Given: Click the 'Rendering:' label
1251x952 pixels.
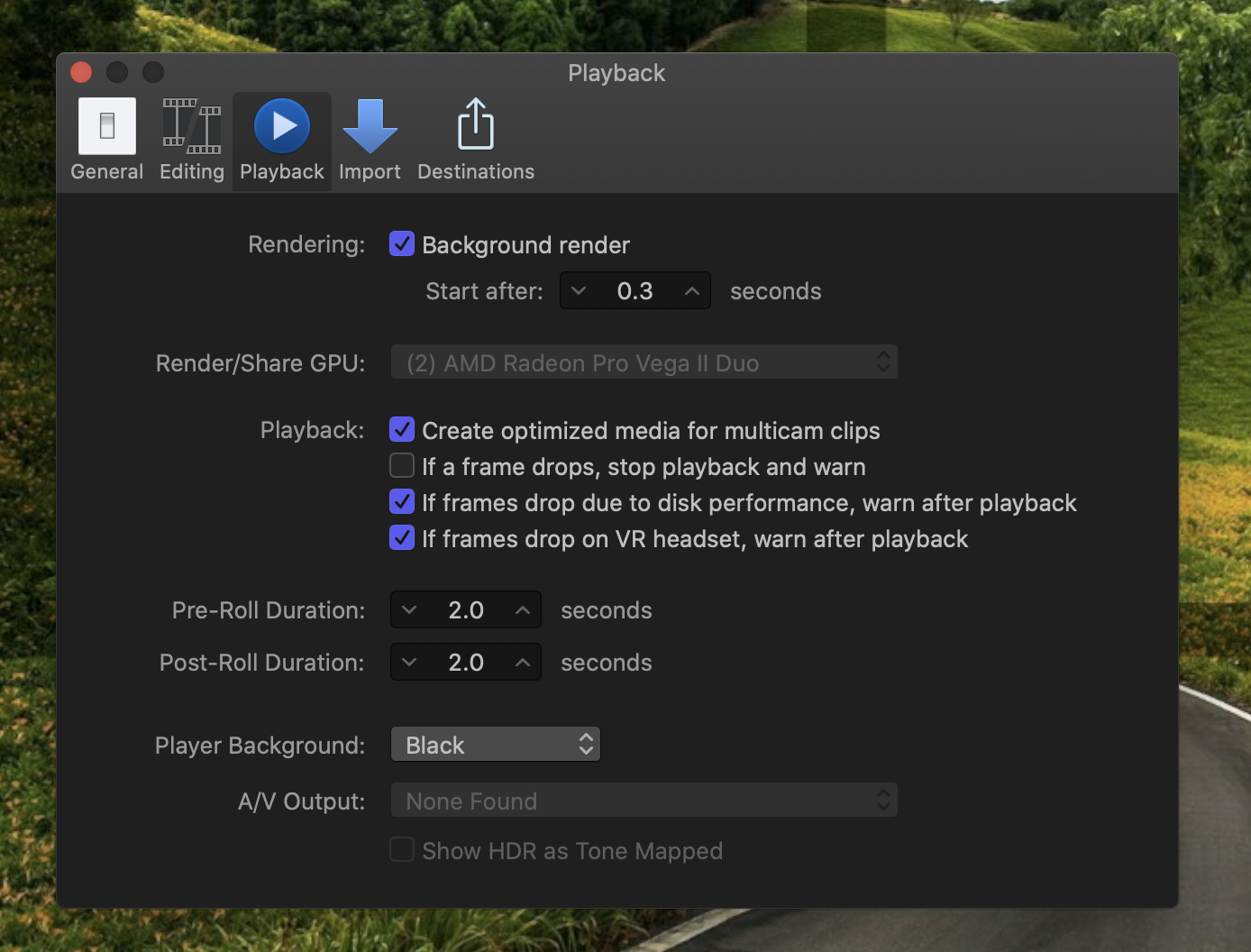Looking at the screenshot, I should pyautogui.click(x=306, y=244).
